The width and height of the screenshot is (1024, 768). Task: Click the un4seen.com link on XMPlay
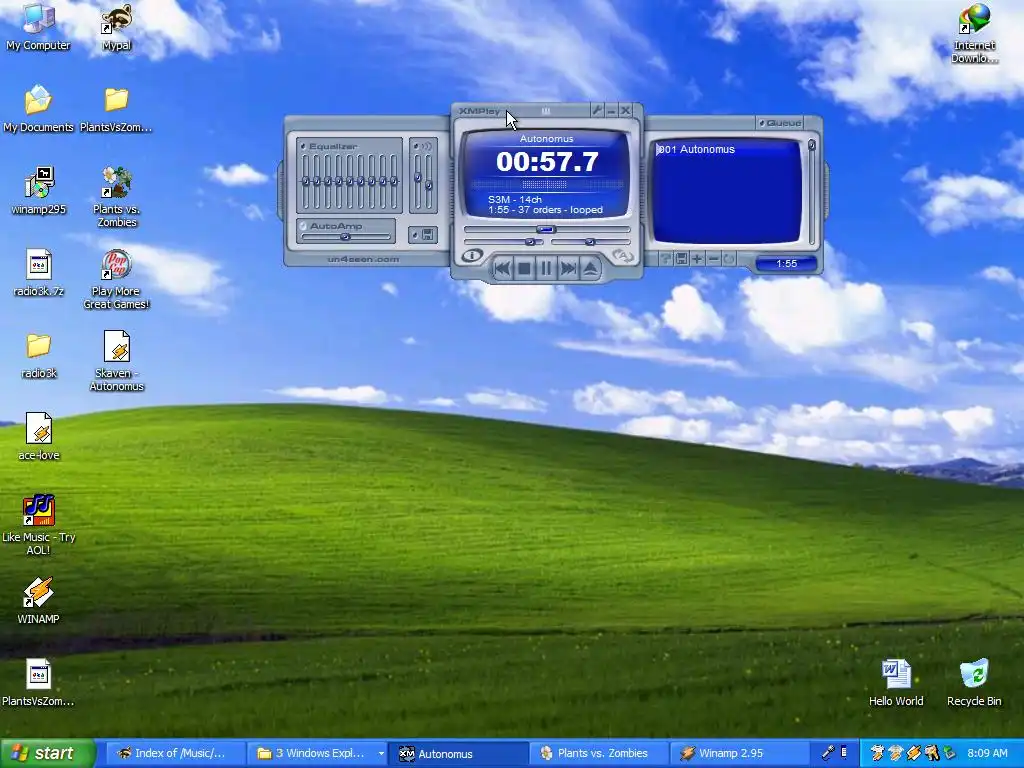tap(363, 259)
